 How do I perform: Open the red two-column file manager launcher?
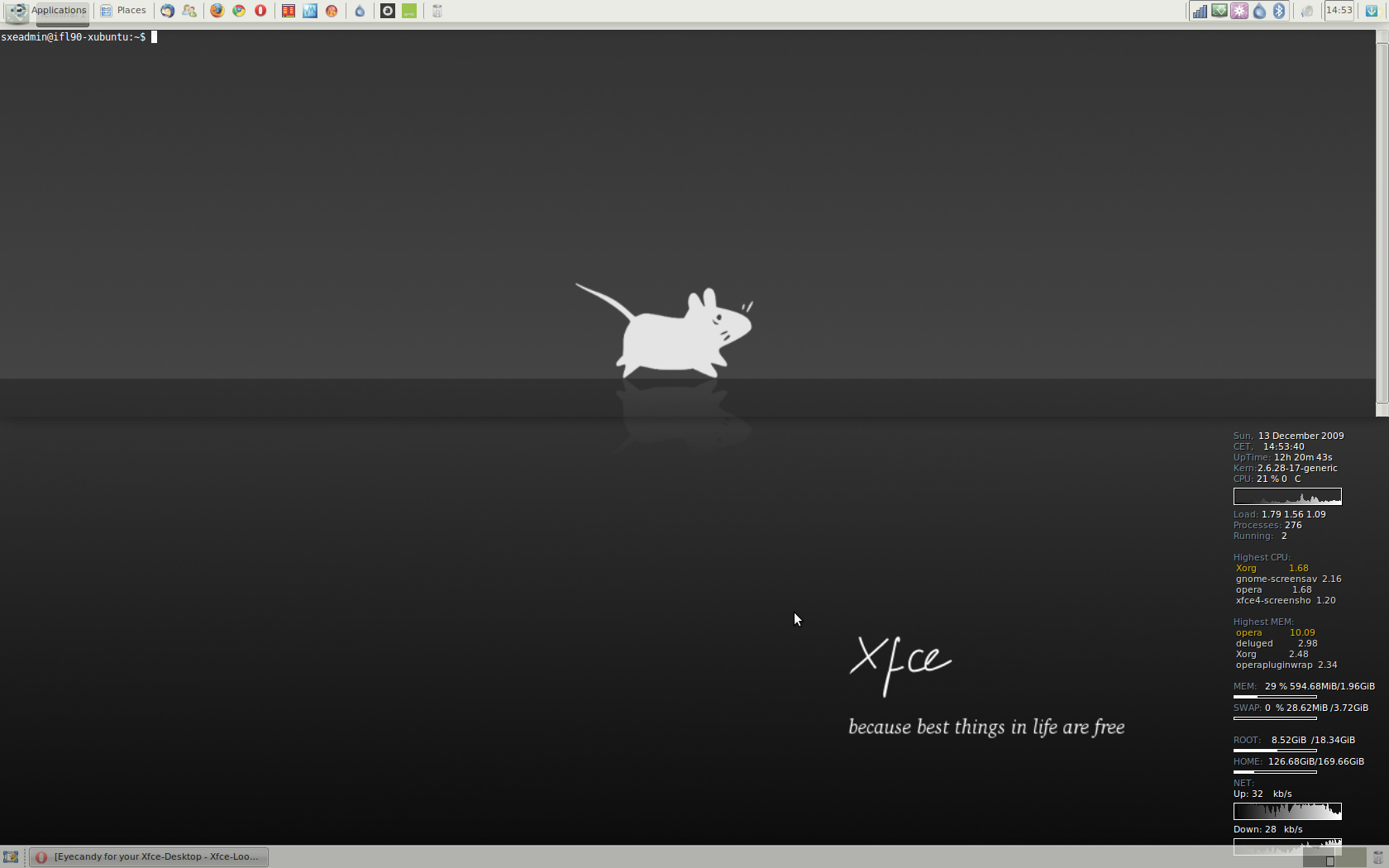coord(289,11)
